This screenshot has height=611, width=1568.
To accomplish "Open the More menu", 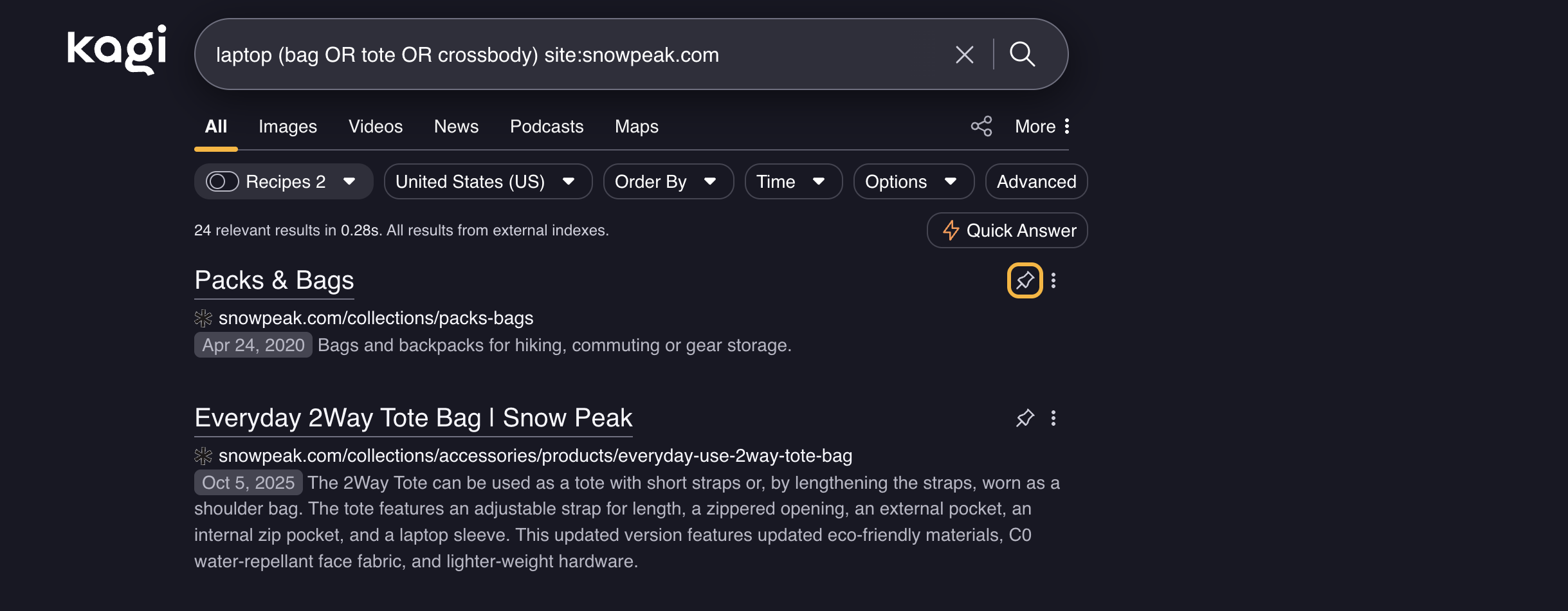I will [x=1042, y=126].
